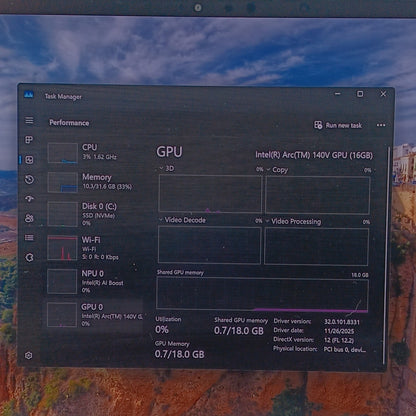Close the Task Manager window
Screen dimensions: 416x416
(383, 94)
